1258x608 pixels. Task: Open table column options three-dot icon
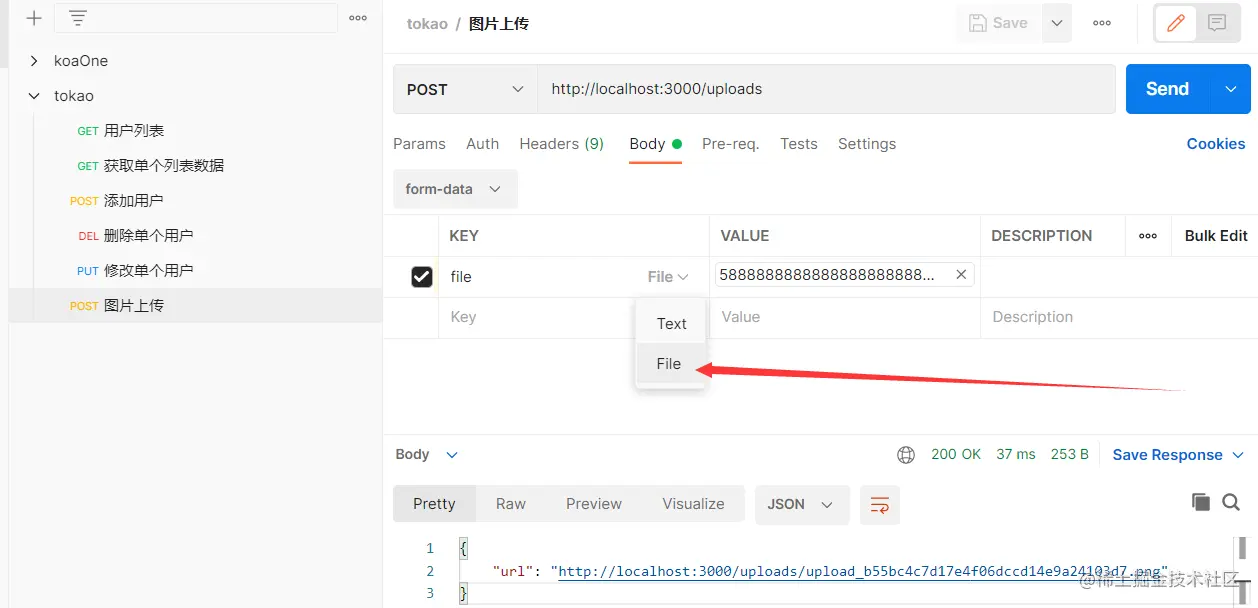tap(1148, 236)
